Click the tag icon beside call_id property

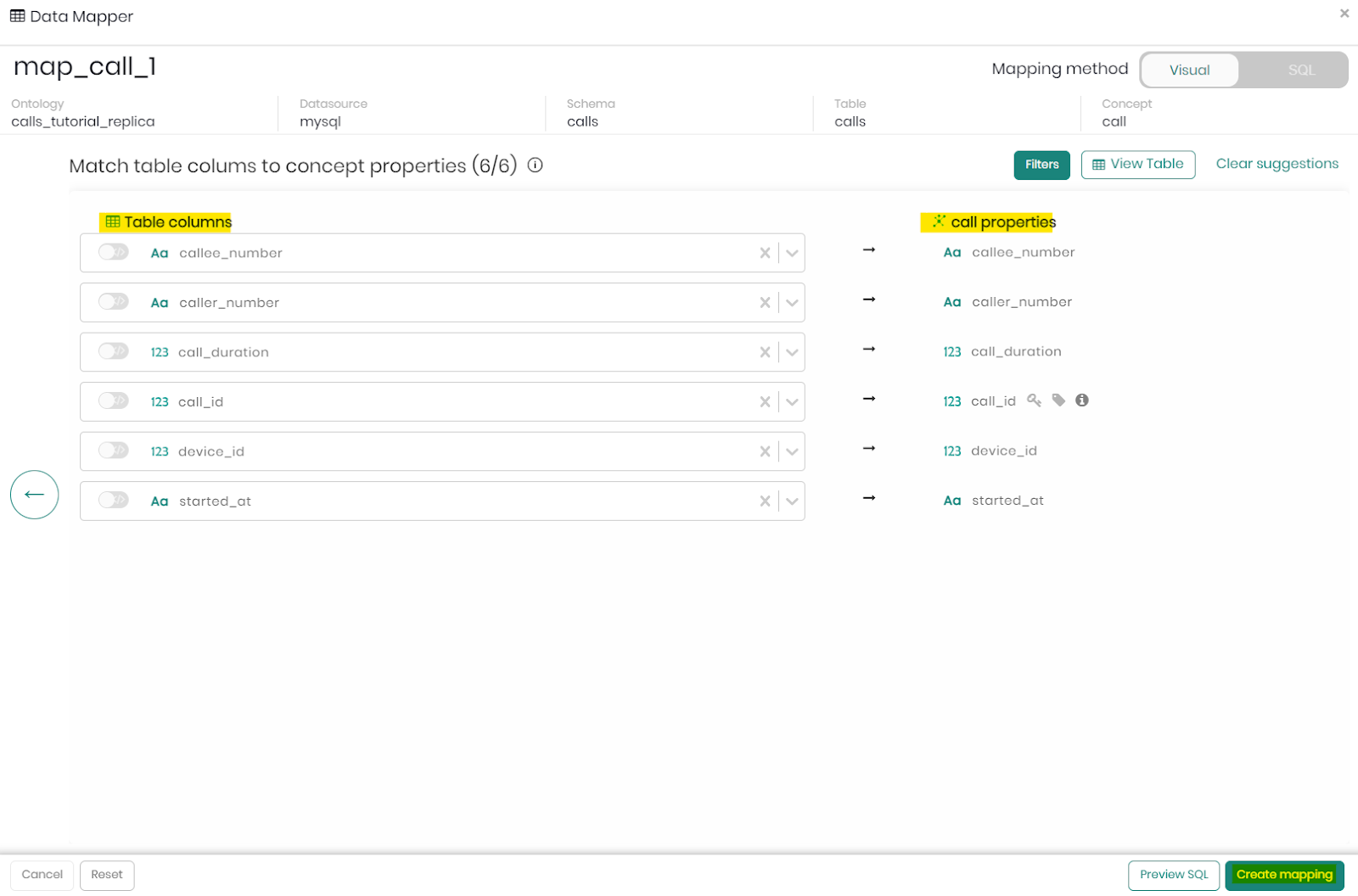point(1058,400)
